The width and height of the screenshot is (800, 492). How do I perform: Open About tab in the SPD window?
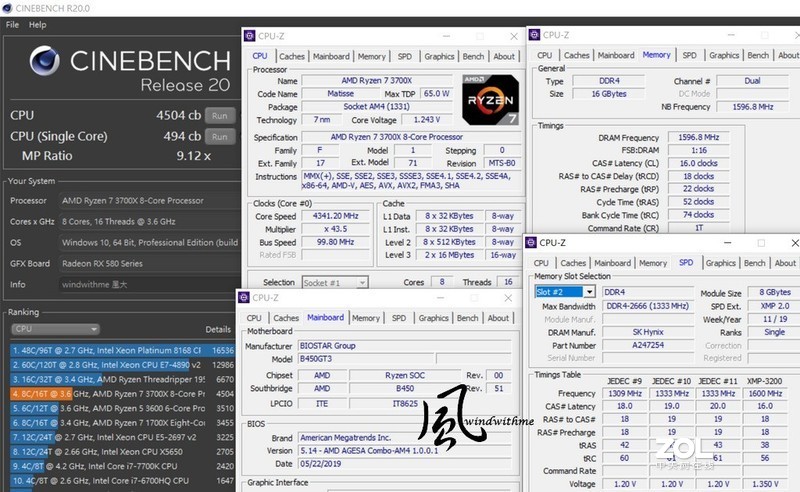(785, 263)
